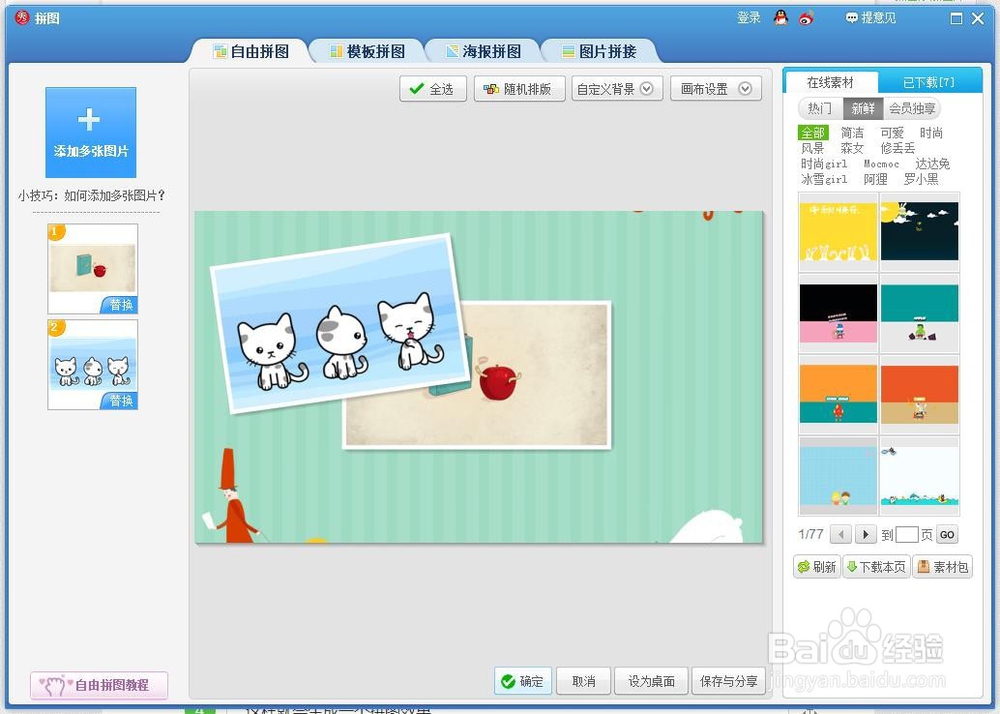Select image thumbnail 2 with cats
This screenshot has width=1000, height=714.
[92, 365]
